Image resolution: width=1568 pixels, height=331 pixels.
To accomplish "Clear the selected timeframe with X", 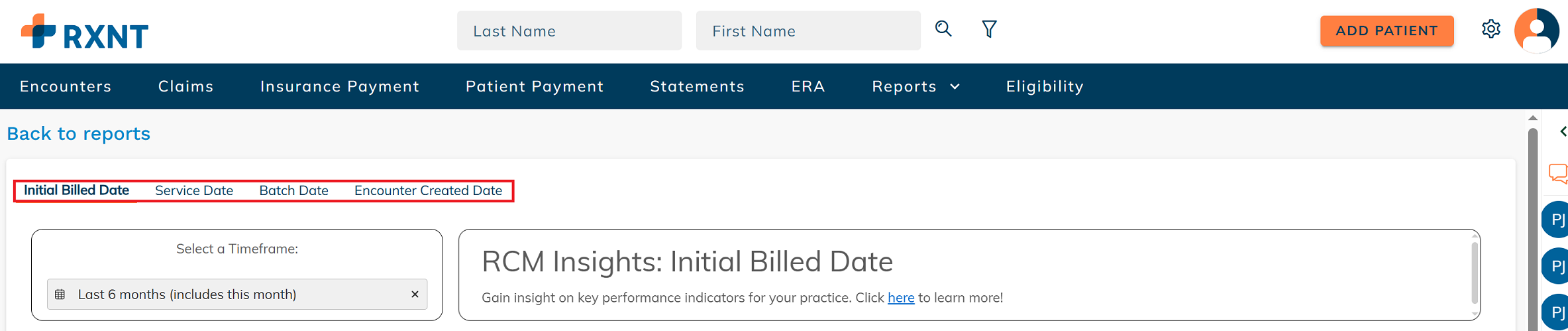I will [x=415, y=295].
